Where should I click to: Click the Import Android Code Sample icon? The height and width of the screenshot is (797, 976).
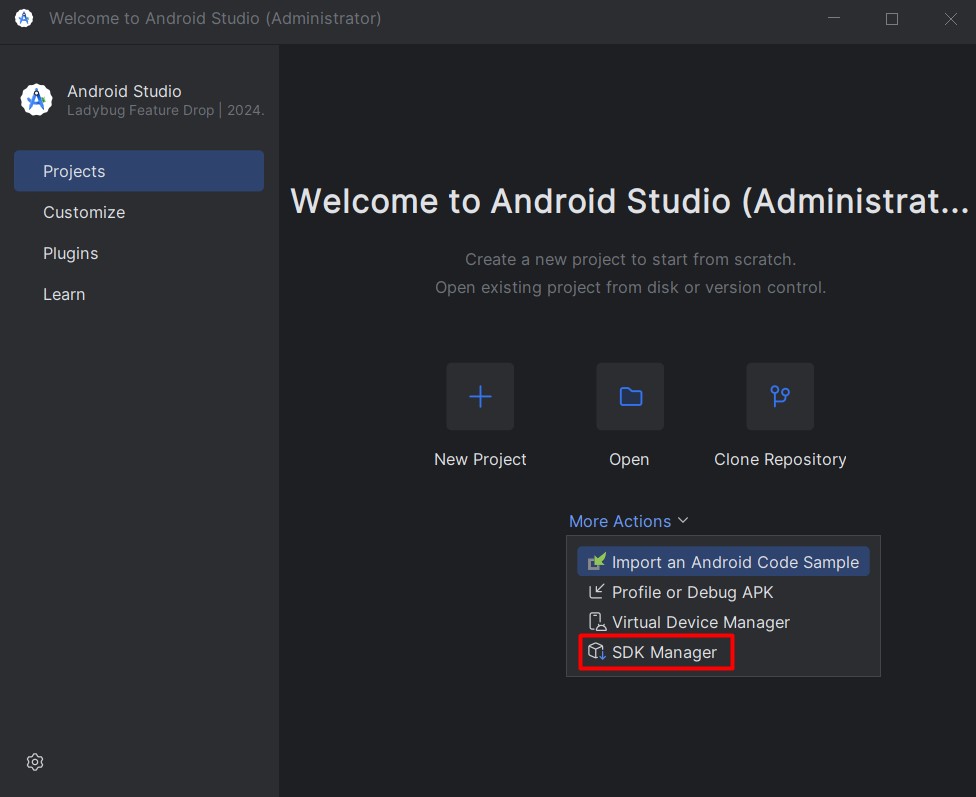pos(596,562)
